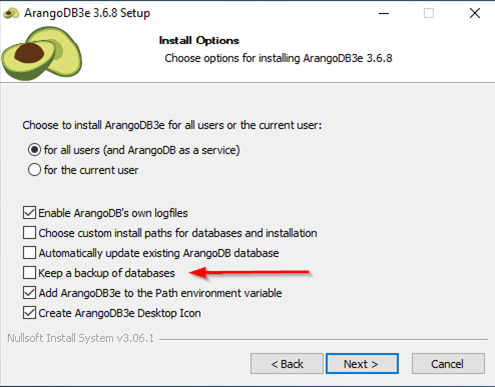Cancel the ArangoDB setup
Image resolution: width=495 pixels, height=387 pixels.
(448, 364)
